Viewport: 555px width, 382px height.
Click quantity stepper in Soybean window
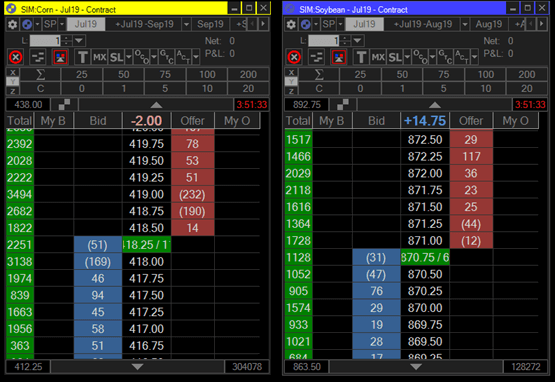point(345,41)
